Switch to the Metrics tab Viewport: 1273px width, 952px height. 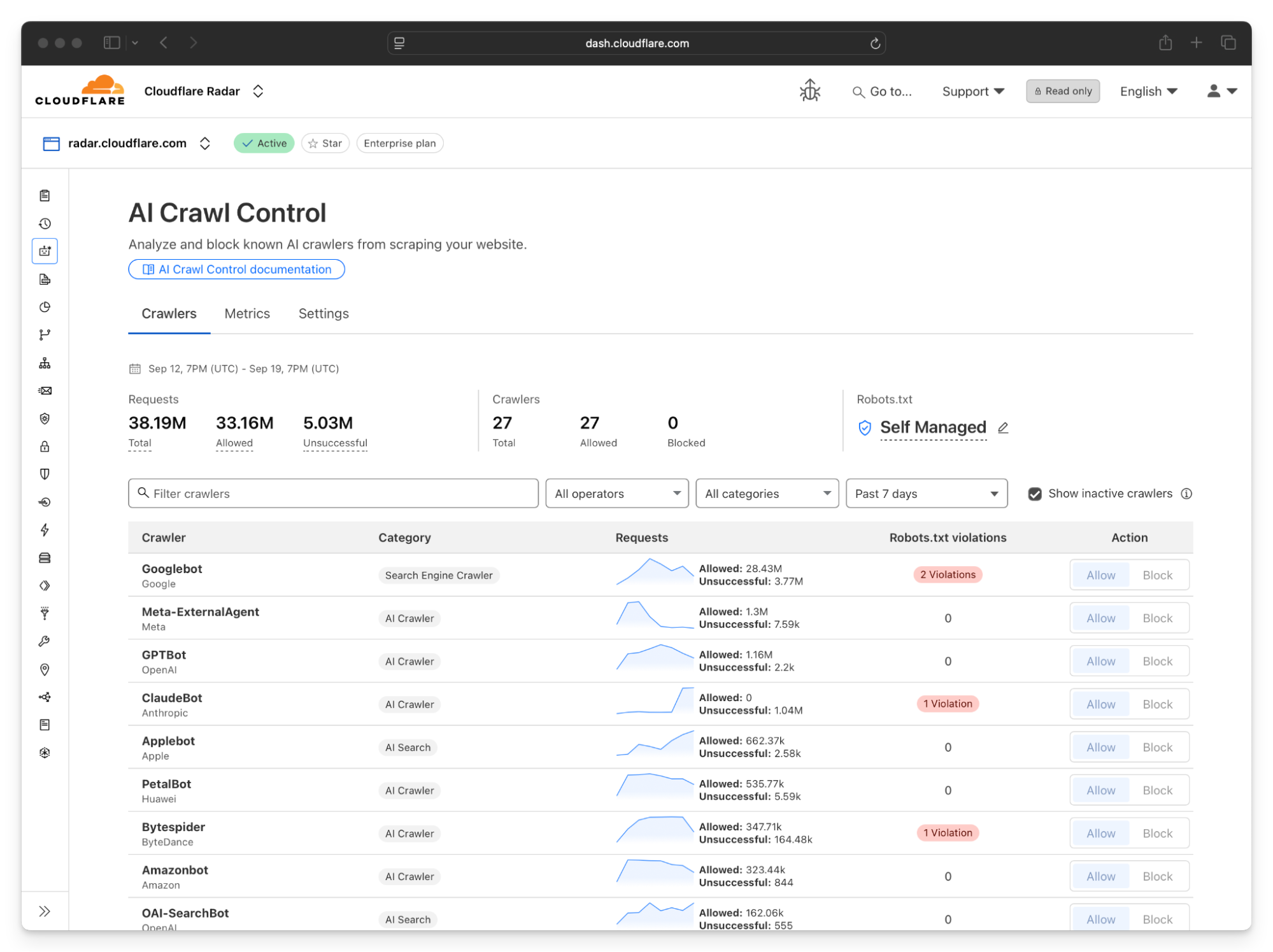pos(247,314)
